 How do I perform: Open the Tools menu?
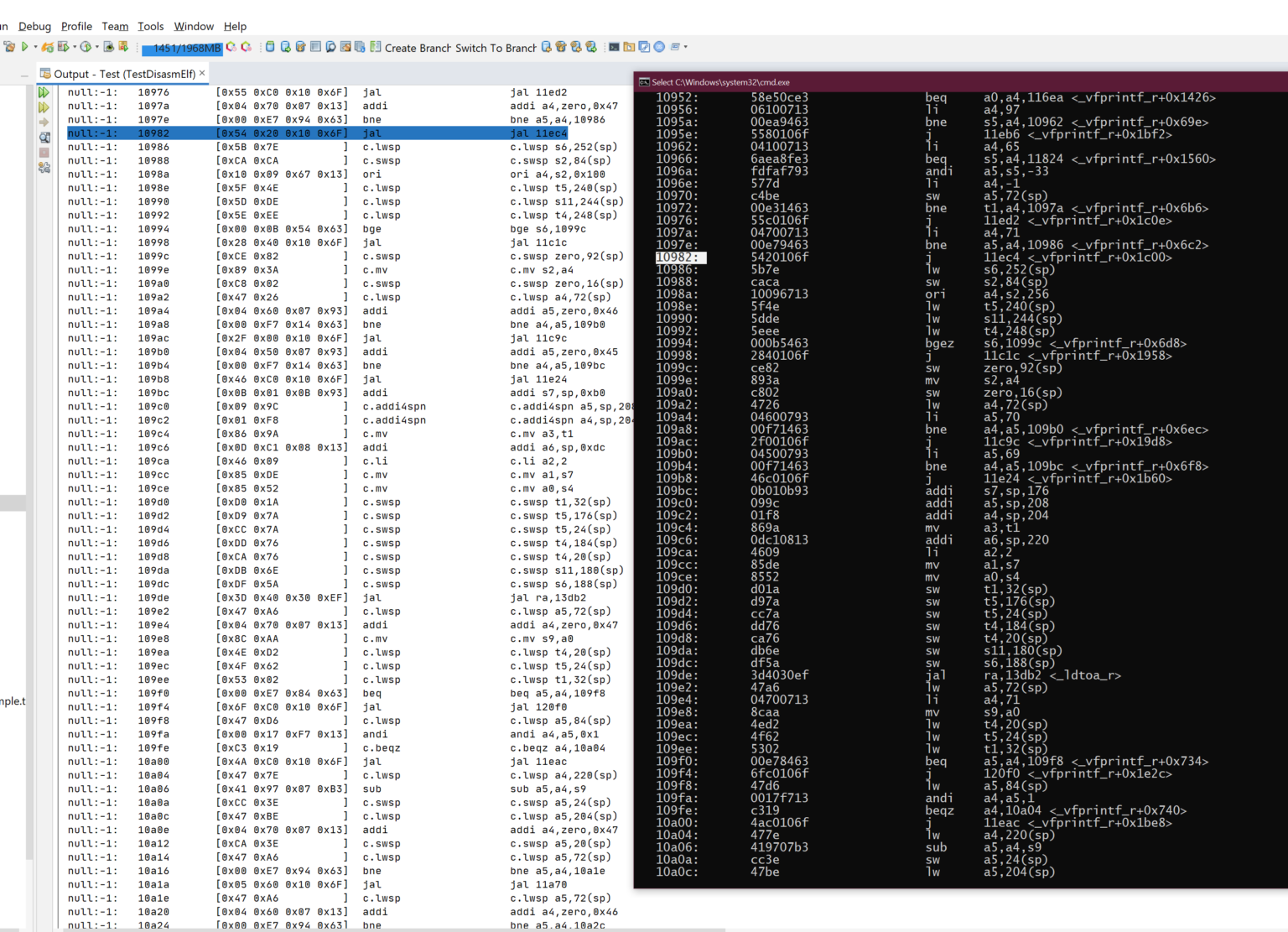pos(150,26)
